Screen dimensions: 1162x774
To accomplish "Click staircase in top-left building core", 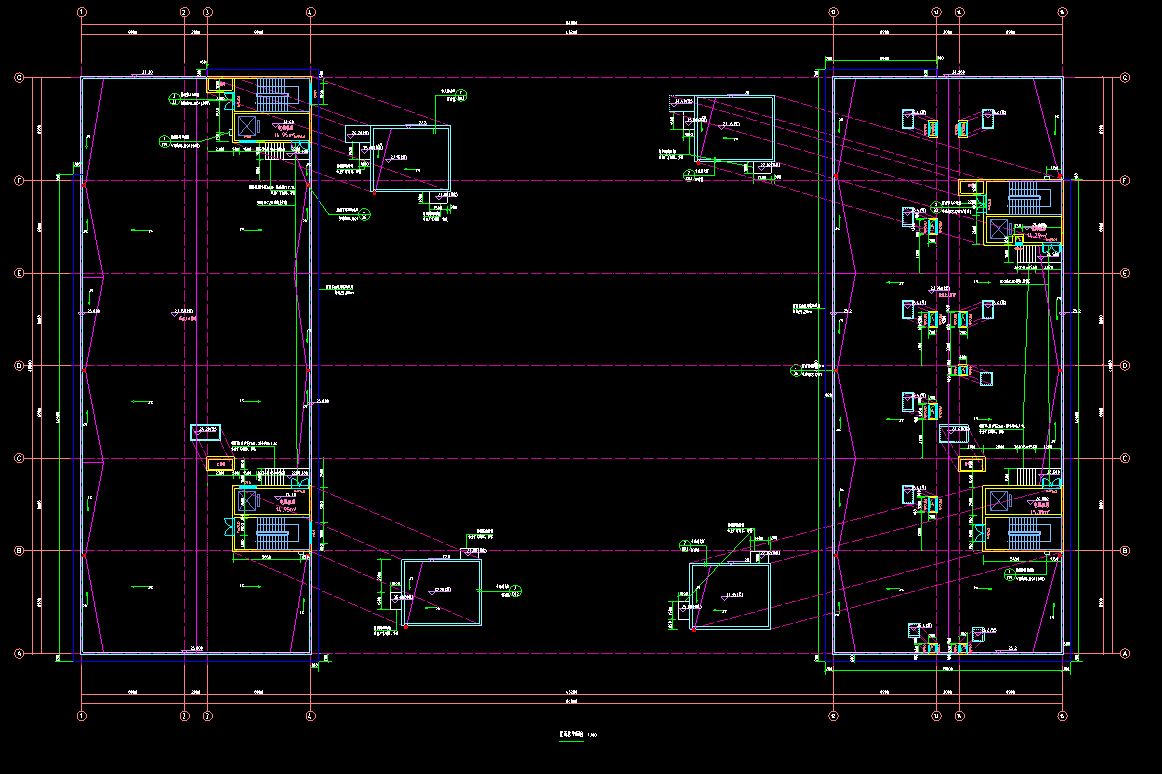I will point(271,96).
